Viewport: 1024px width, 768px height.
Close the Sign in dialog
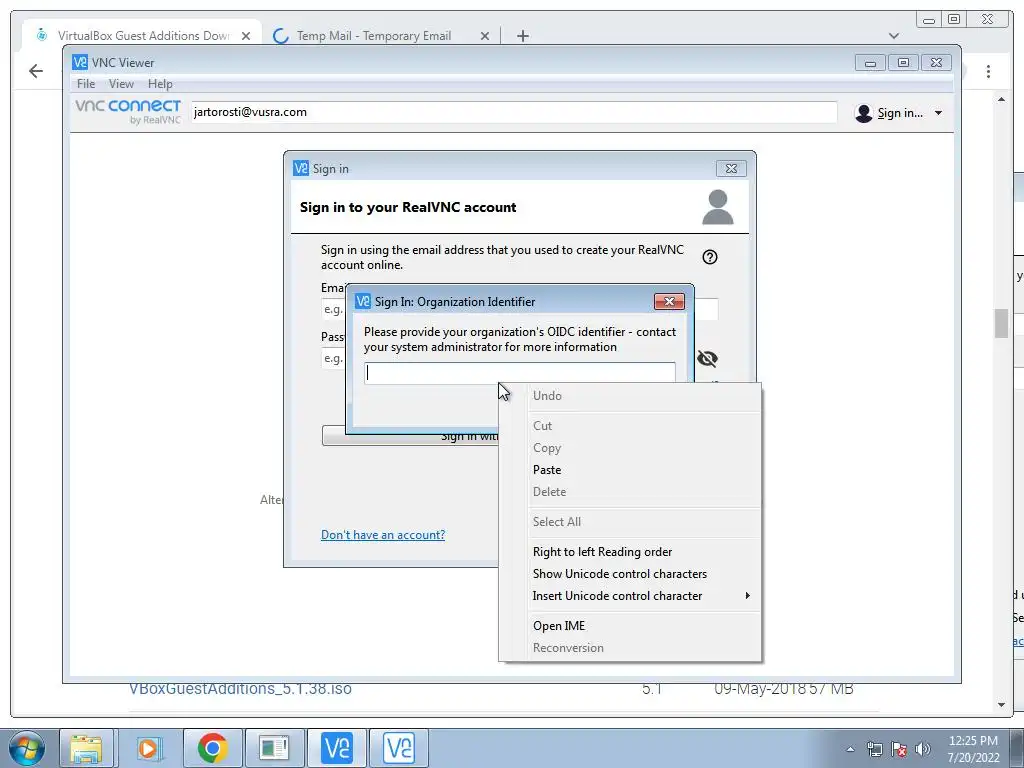coord(731,168)
